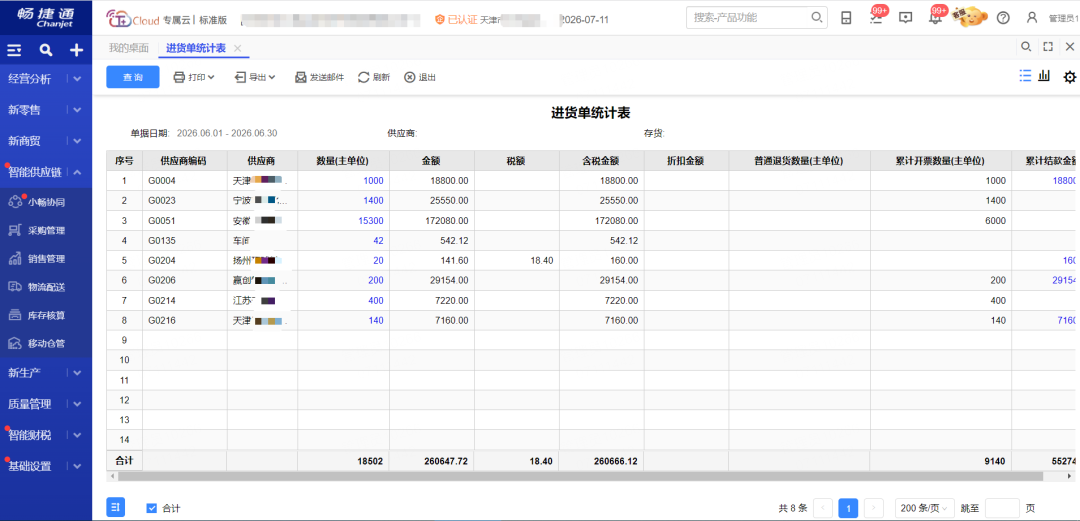This screenshot has height=521, width=1080.
Task: Click the horizontal scrollbar of the table
Action: click(580, 476)
